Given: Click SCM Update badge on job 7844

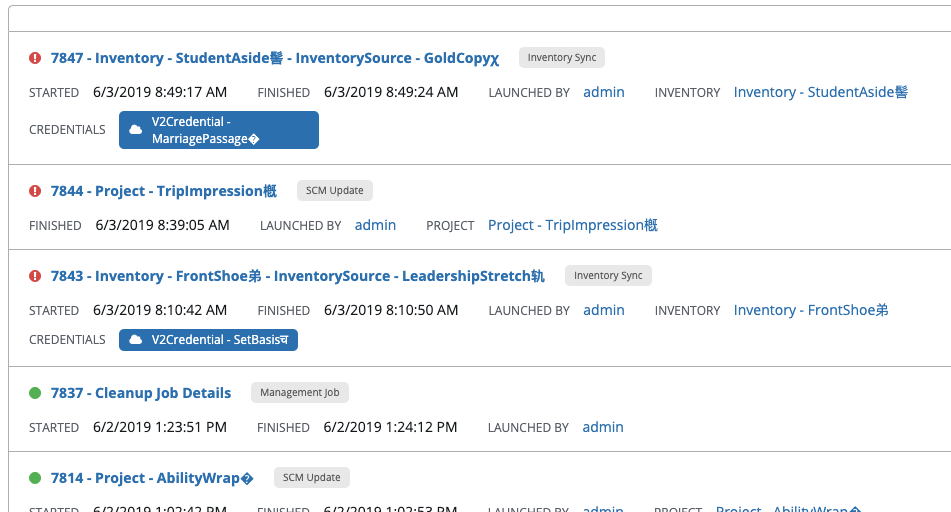Looking at the screenshot, I should point(335,190).
